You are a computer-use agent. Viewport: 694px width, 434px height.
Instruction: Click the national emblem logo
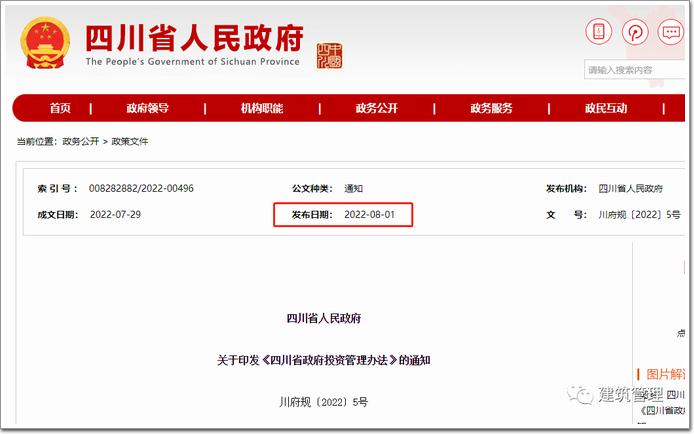45,42
